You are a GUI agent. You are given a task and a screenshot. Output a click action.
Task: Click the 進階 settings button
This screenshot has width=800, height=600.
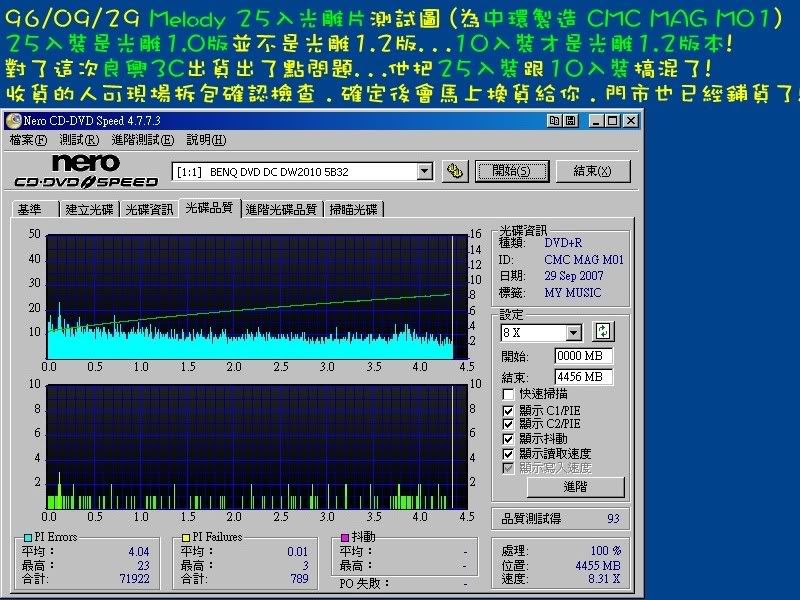(x=576, y=487)
